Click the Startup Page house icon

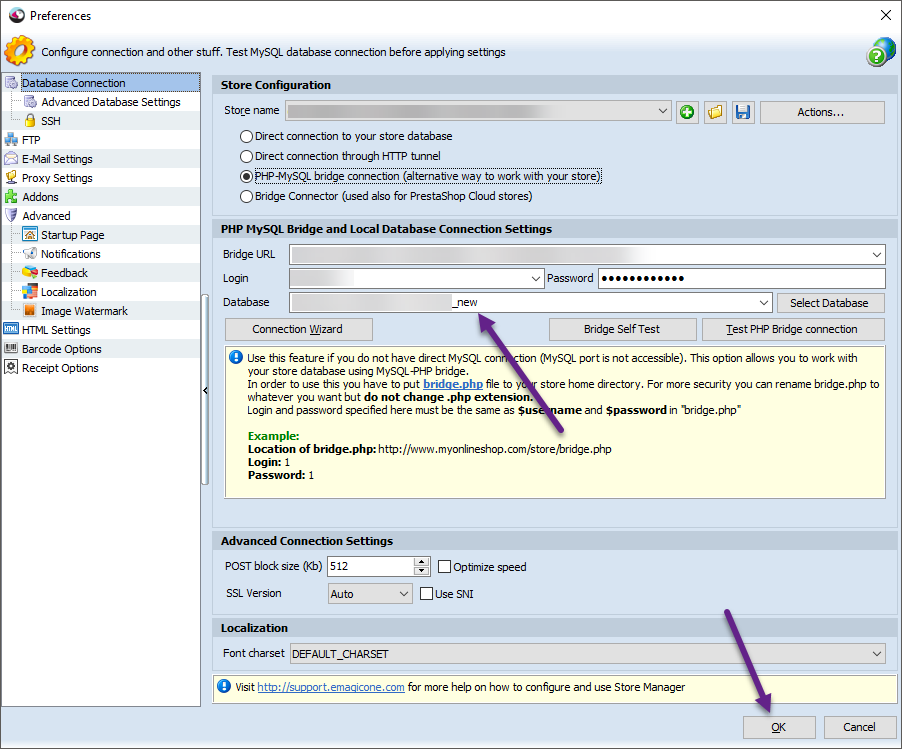[x=30, y=235]
